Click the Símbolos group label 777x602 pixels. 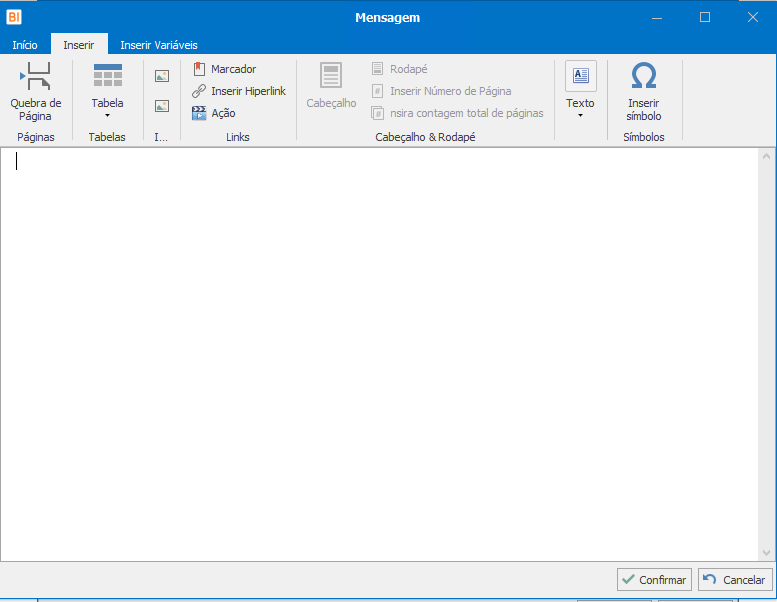click(x=644, y=137)
